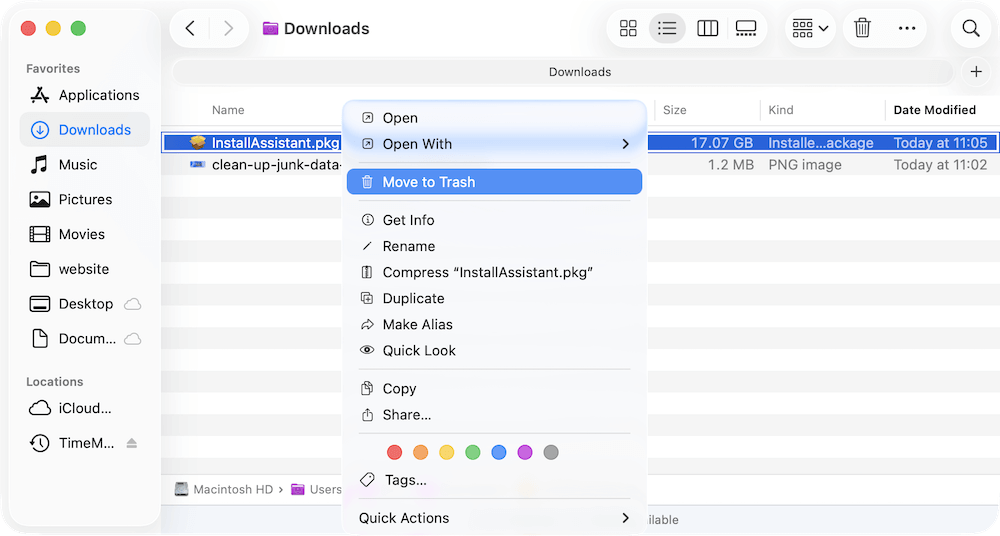
Task: Click the 17.07 GB size cell
Action: click(722, 143)
